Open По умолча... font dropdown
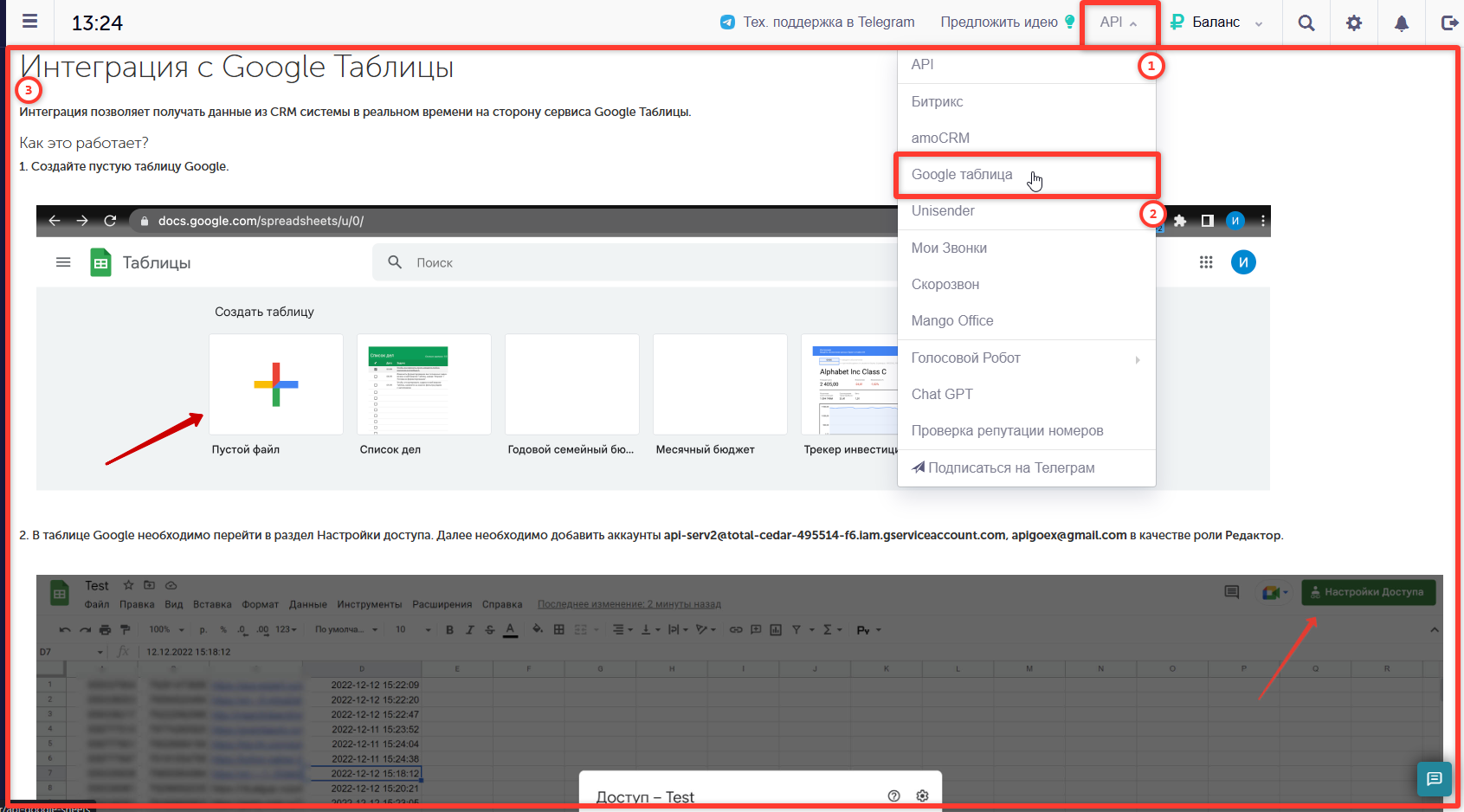 (346, 629)
